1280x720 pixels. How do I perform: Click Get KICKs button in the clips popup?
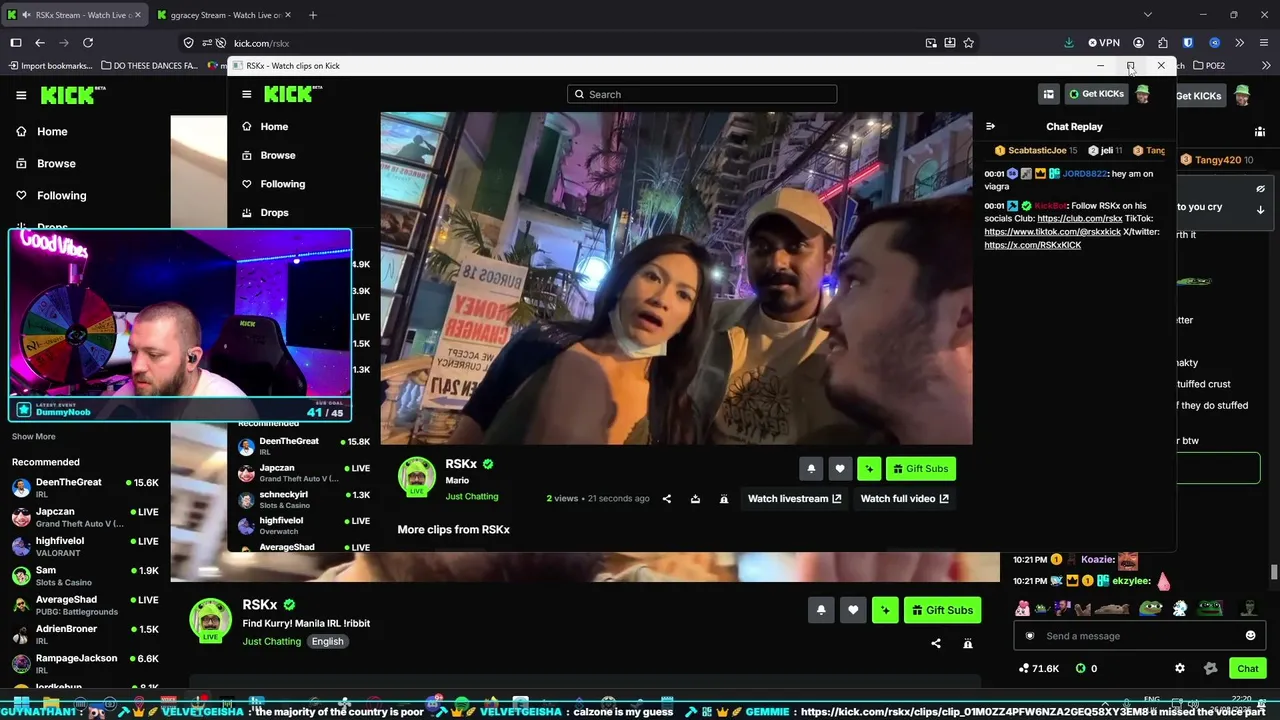click(x=1096, y=94)
